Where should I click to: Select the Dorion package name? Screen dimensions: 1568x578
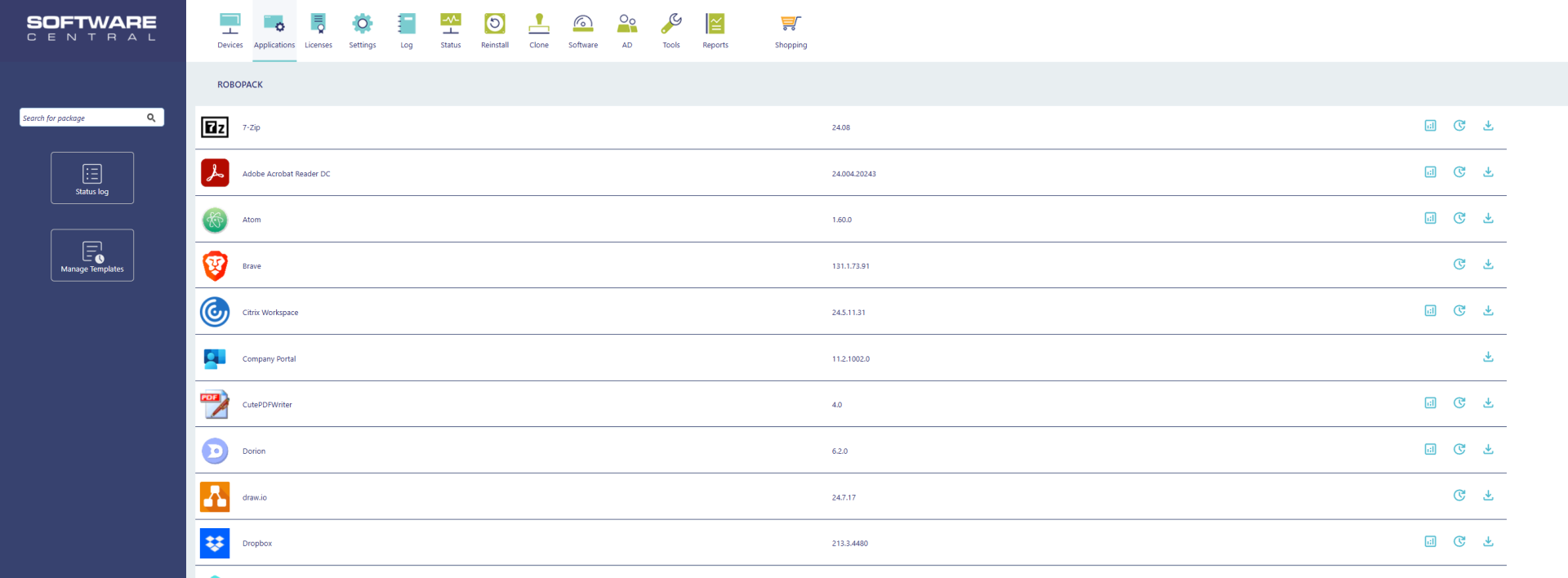pyautogui.click(x=254, y=451)
